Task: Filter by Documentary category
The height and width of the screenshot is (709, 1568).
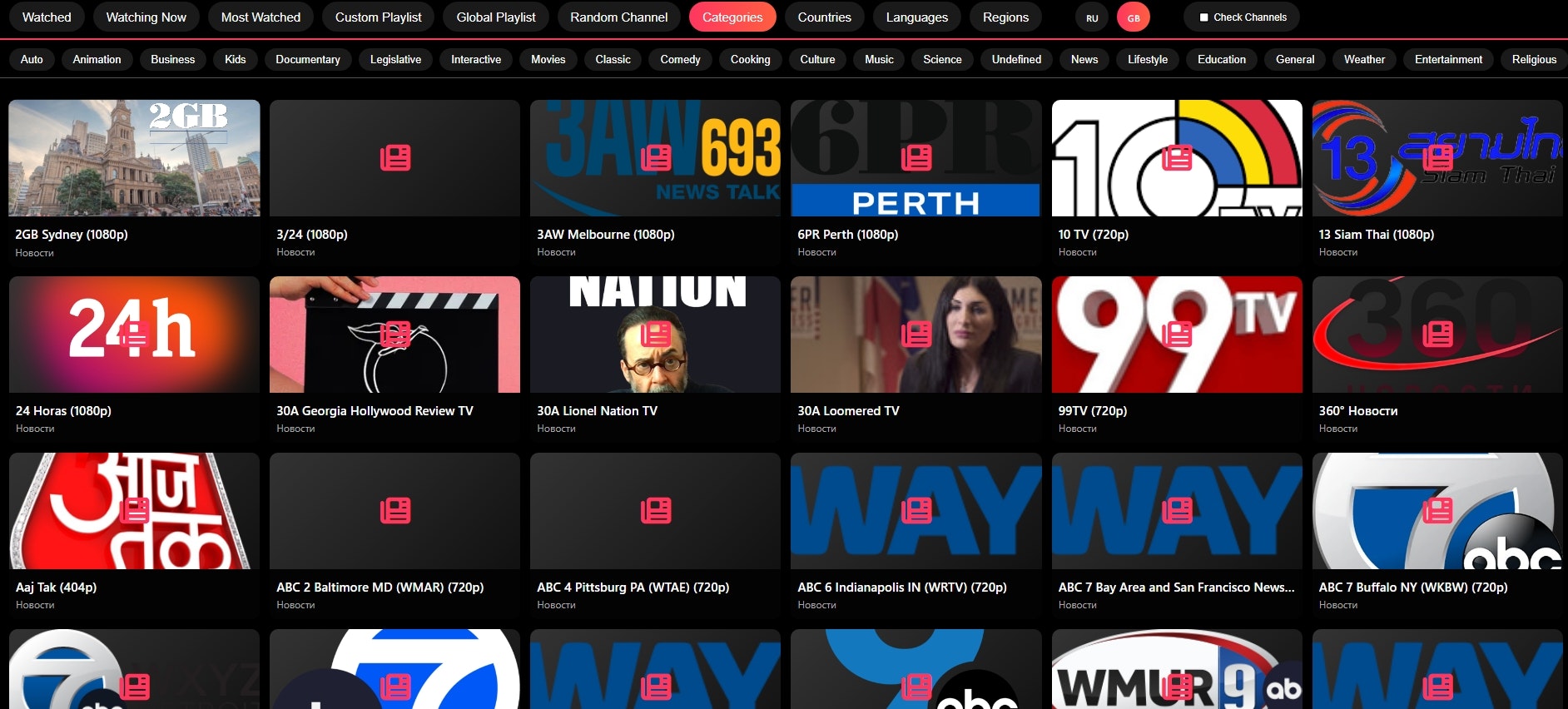Action: tap(308, 59)
